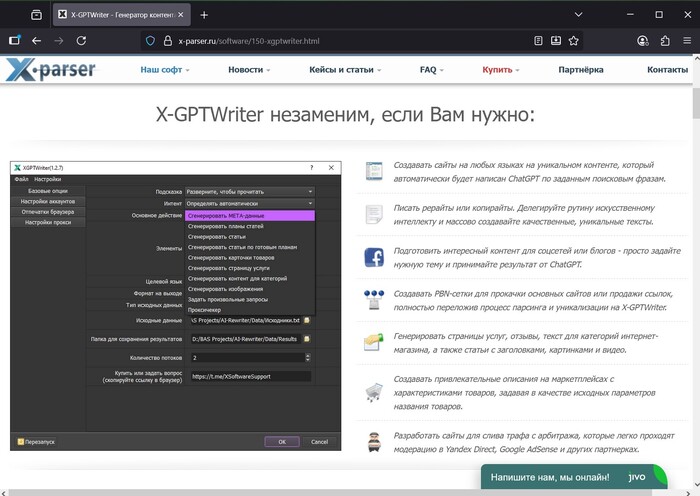
Task: Go to the "Партнёрка" page
Action: (581, 70)
